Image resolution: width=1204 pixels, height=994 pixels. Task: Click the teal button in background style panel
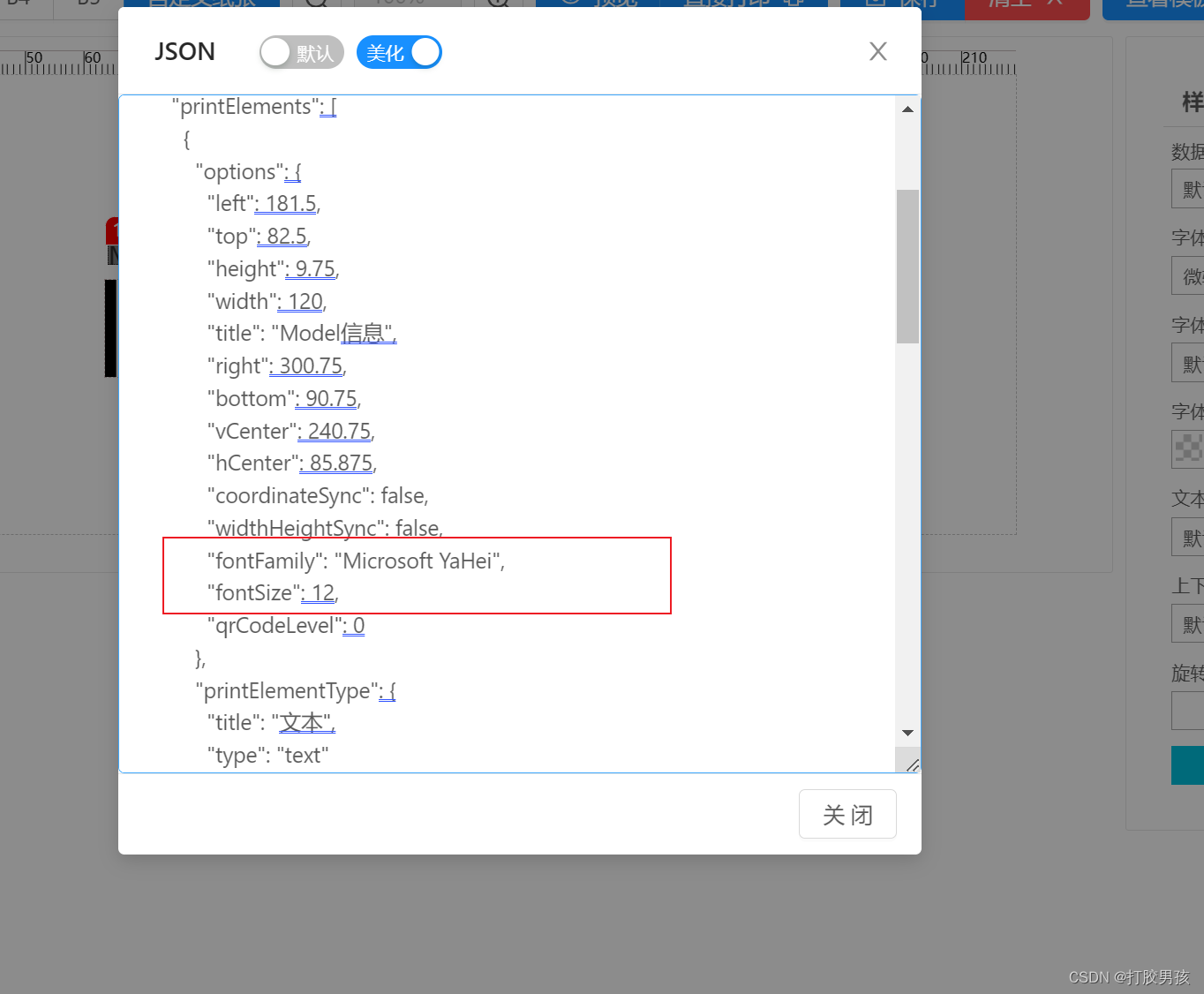coord(1187,765)
